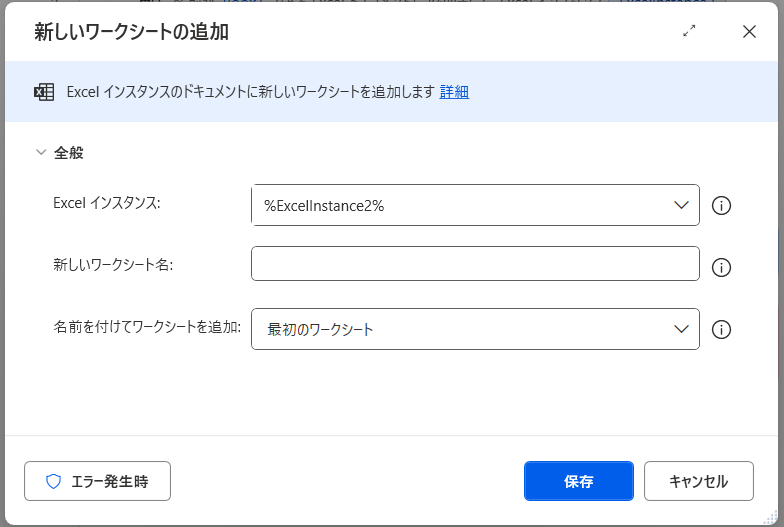This screenshot has width=784, height=527.
Task: Click the Excel icon in the info banner
Action: tap(44, 92)
